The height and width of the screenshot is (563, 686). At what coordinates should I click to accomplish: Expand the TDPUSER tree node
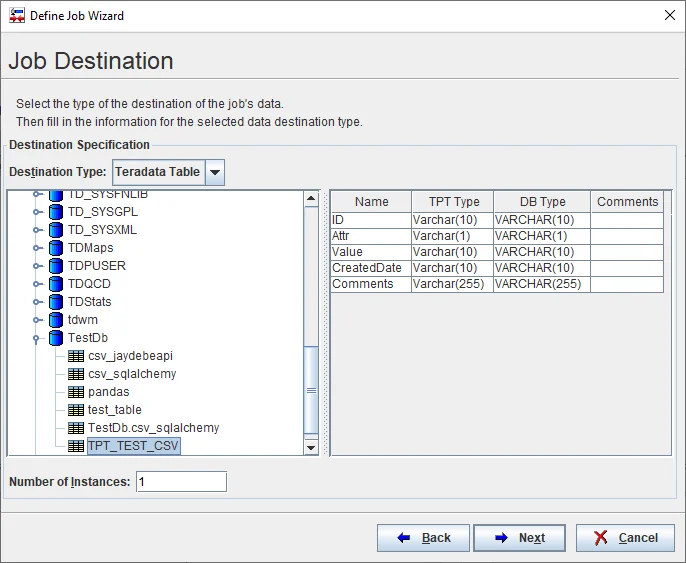pos(37,266)
